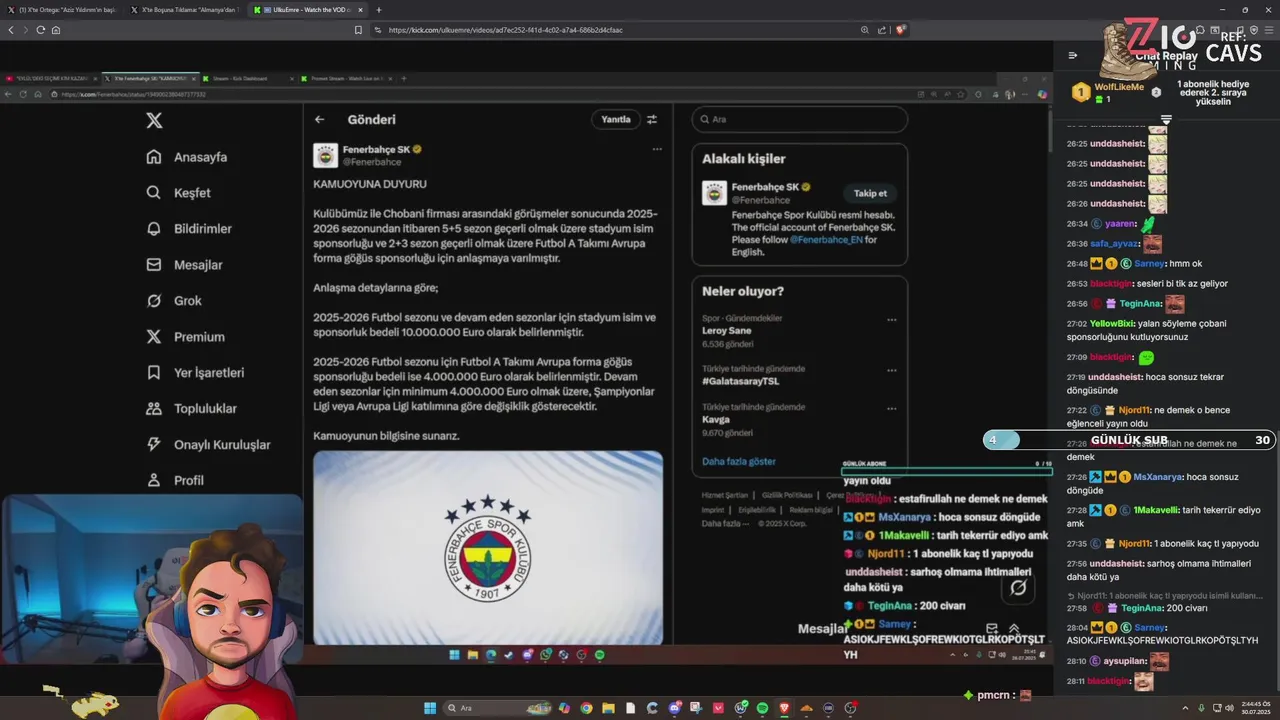The image size is (1280, 720).
Task: Open Spotify from the taskbar
Action: pyautogui.click(x=762, y=708)
